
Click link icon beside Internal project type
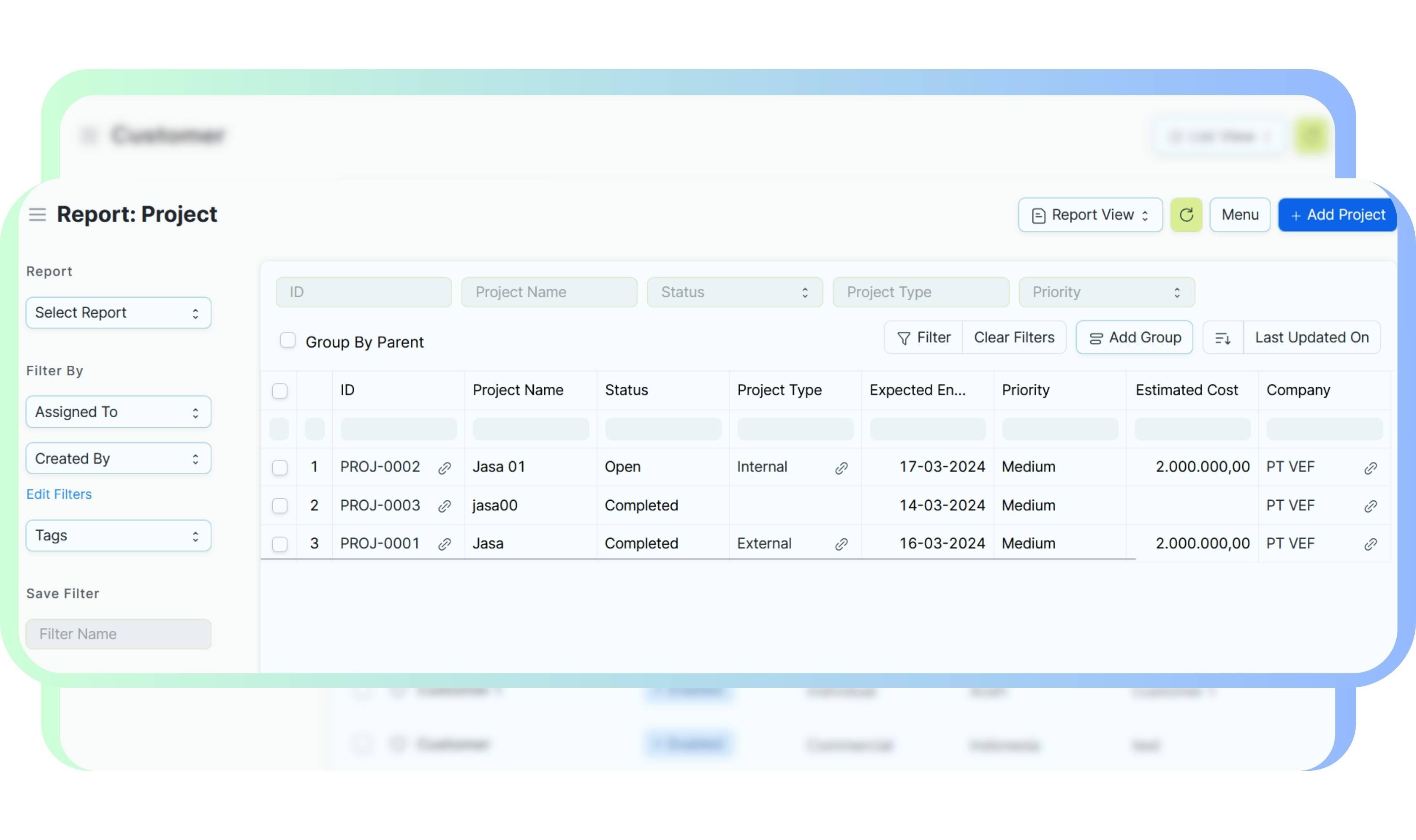pos(841,468)
